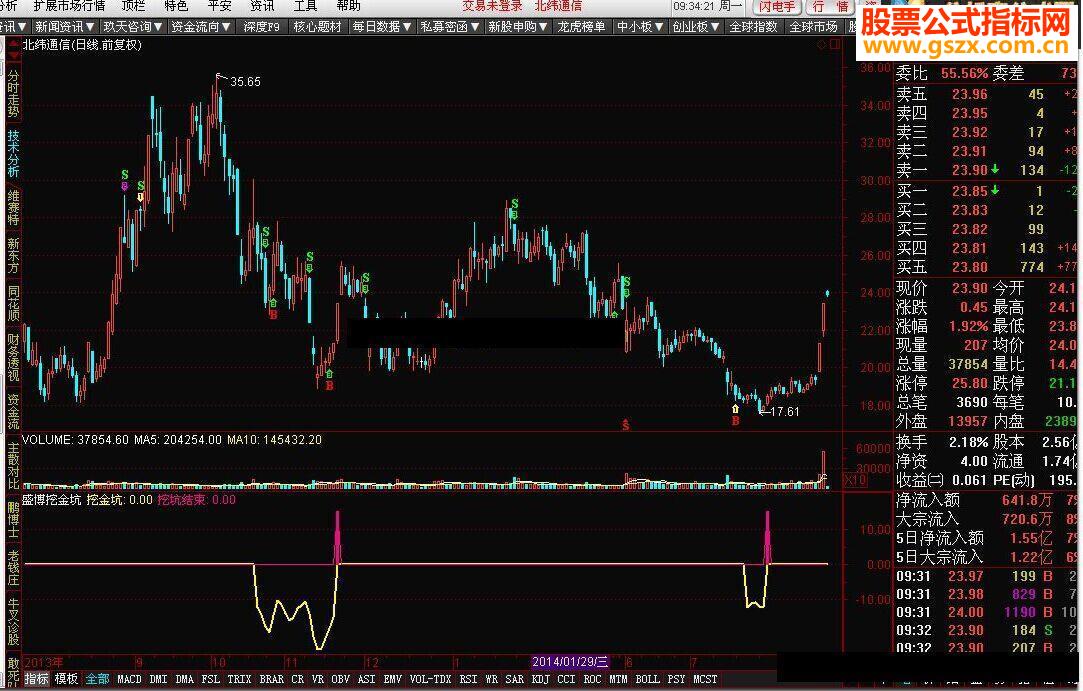The width and height of the screenshot is (1083, 691).
Task: Click the 全球市场 toolbar button
Action: point(814,27)
